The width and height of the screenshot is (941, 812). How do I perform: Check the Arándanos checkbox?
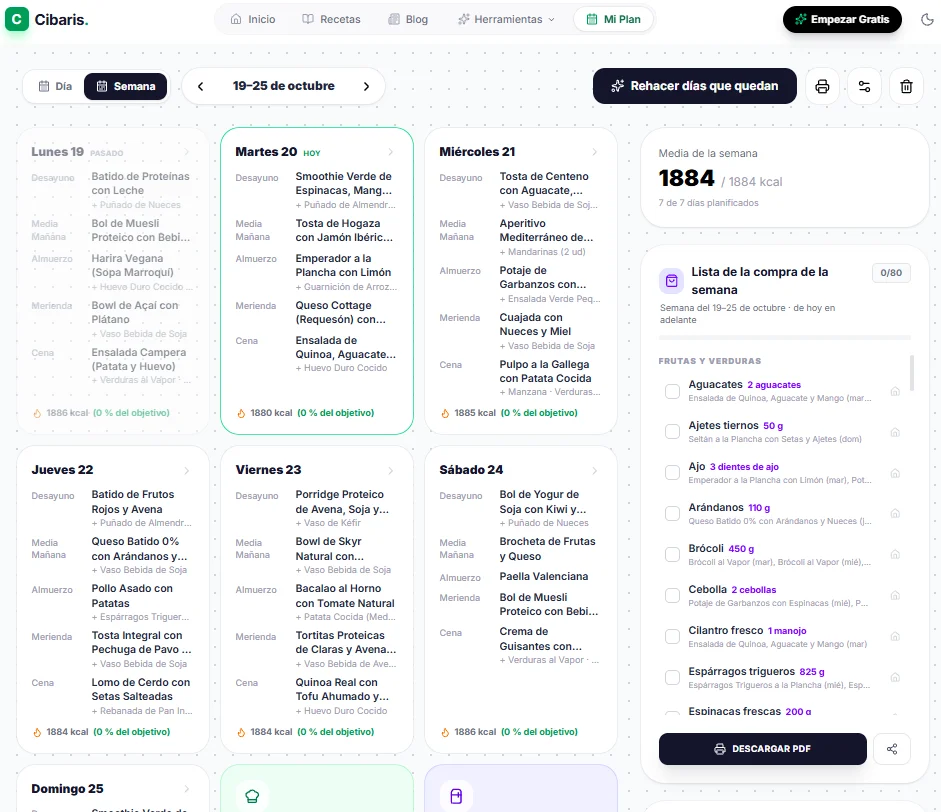pyautogui.click(x=672, y=514)
